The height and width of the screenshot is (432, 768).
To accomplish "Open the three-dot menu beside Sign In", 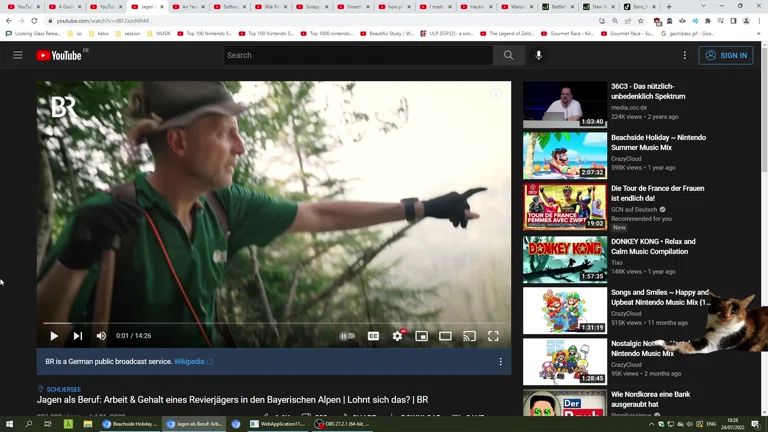I will [x=685, y=56].
